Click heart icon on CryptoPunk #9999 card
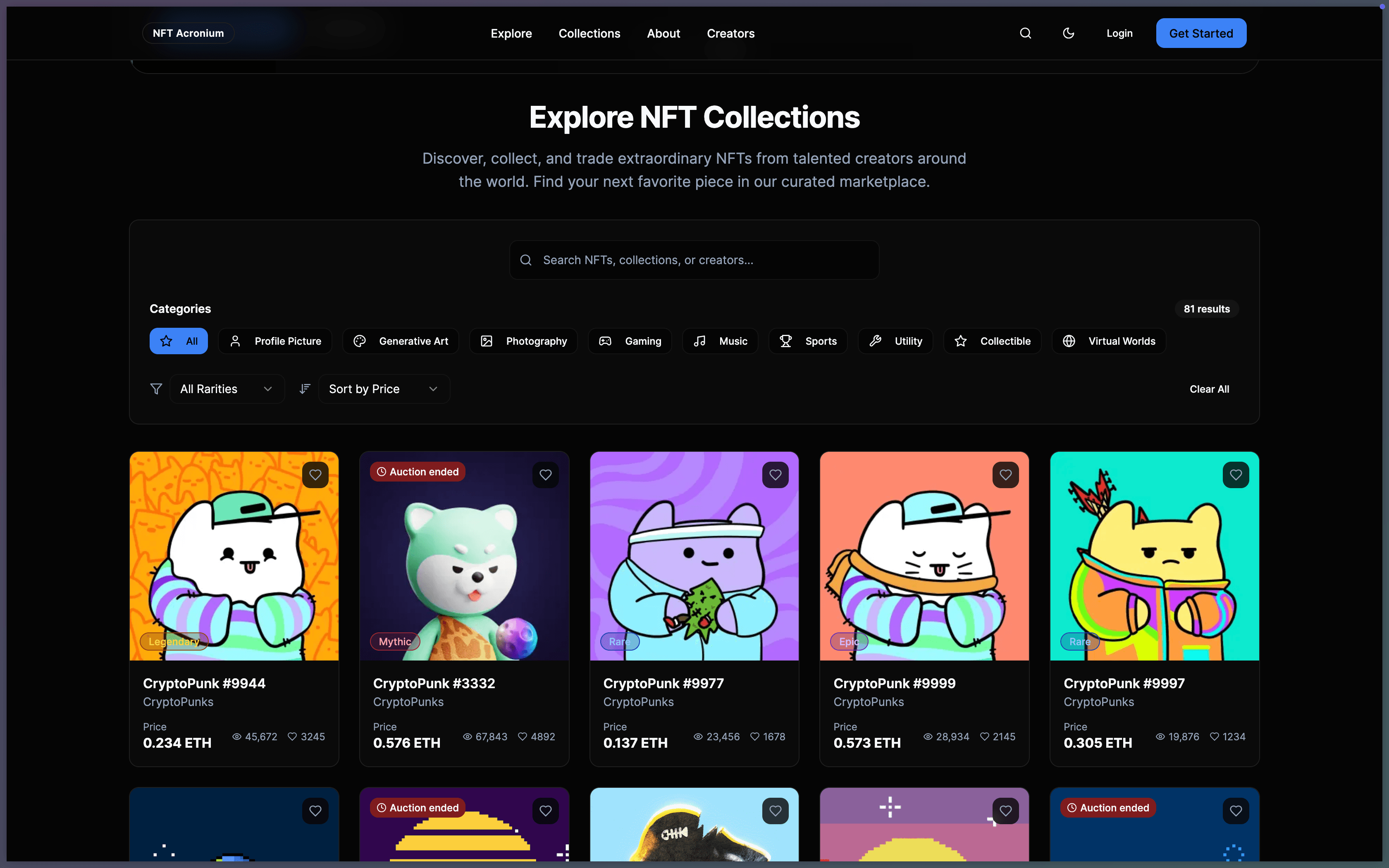The width and height of the screenshot is (1389, 868). [1006, 475]
